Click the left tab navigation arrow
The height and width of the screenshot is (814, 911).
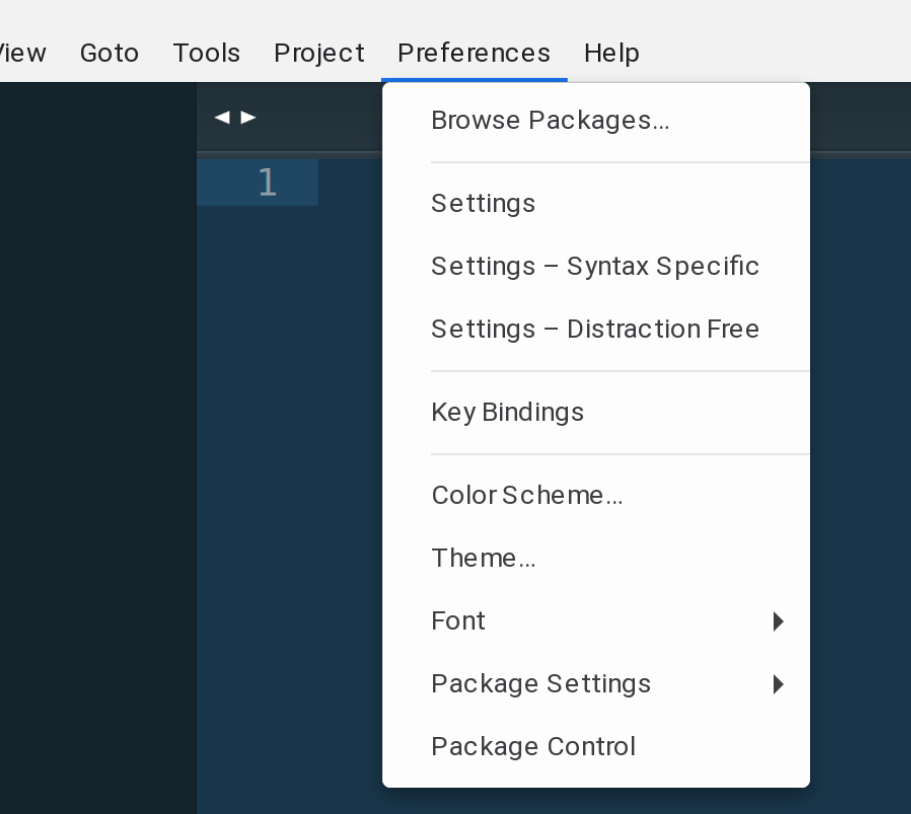click(221, 118)
